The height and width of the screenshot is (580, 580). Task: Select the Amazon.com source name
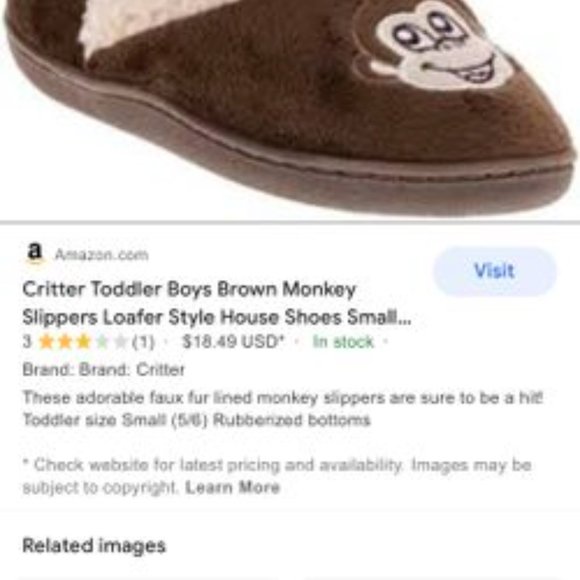point(102,254)
